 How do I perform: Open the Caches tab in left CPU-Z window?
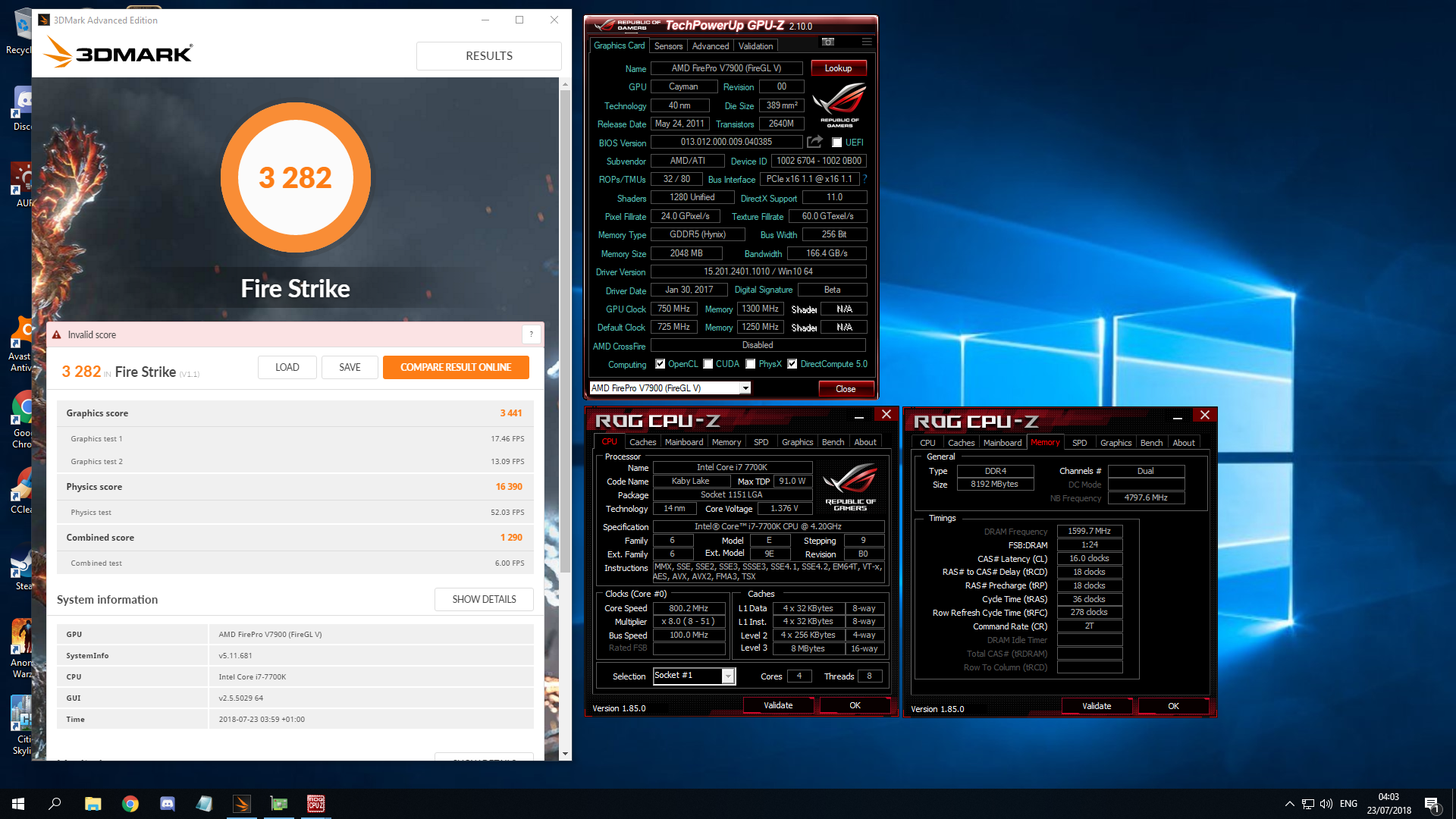(x=643, y=442)
